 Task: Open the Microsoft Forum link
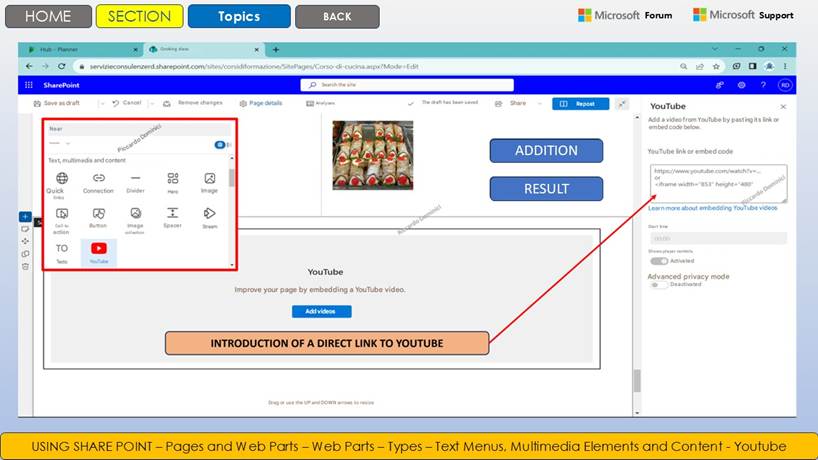tap(625, 15)
